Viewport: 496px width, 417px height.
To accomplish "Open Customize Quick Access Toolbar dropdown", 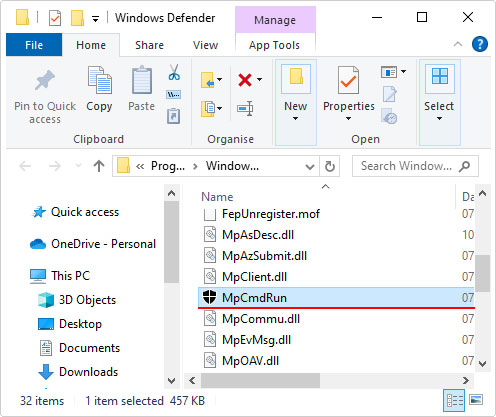I will [96, 19].
